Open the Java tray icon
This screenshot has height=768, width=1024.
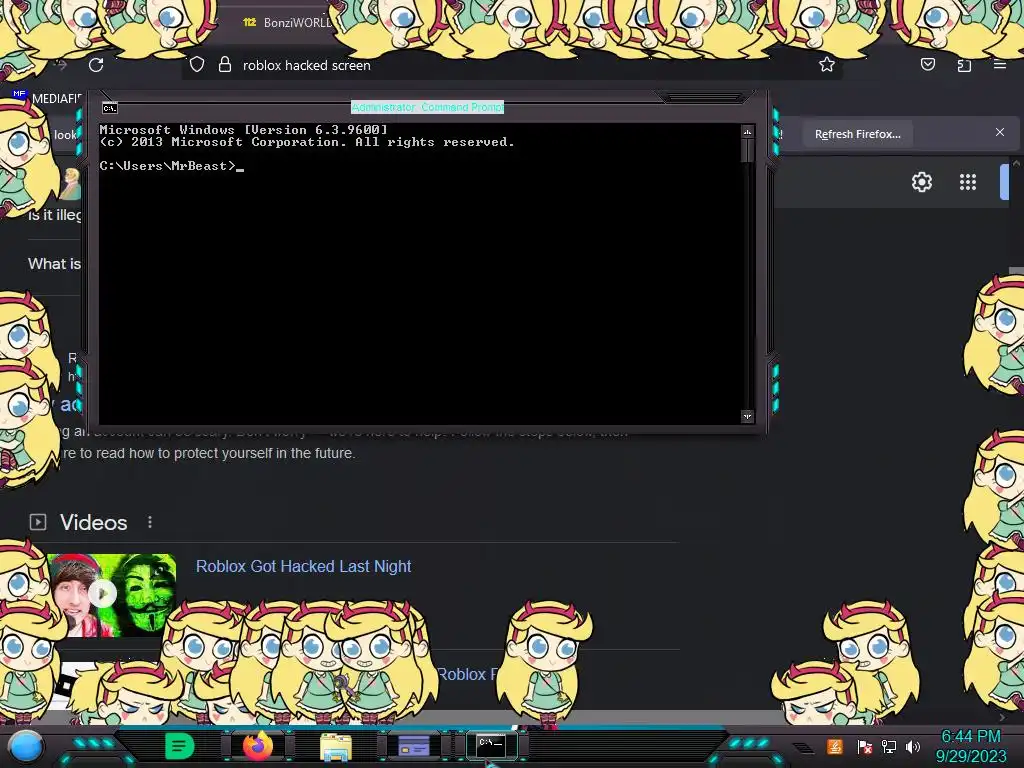click(x=835, y=746)
